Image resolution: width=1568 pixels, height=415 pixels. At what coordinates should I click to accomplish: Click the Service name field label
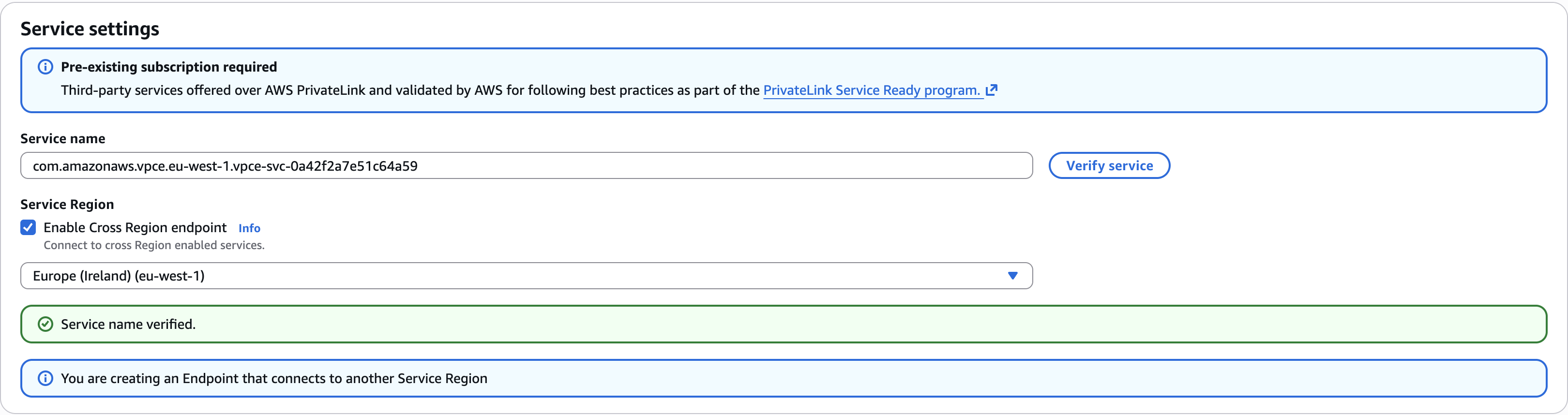63,139
